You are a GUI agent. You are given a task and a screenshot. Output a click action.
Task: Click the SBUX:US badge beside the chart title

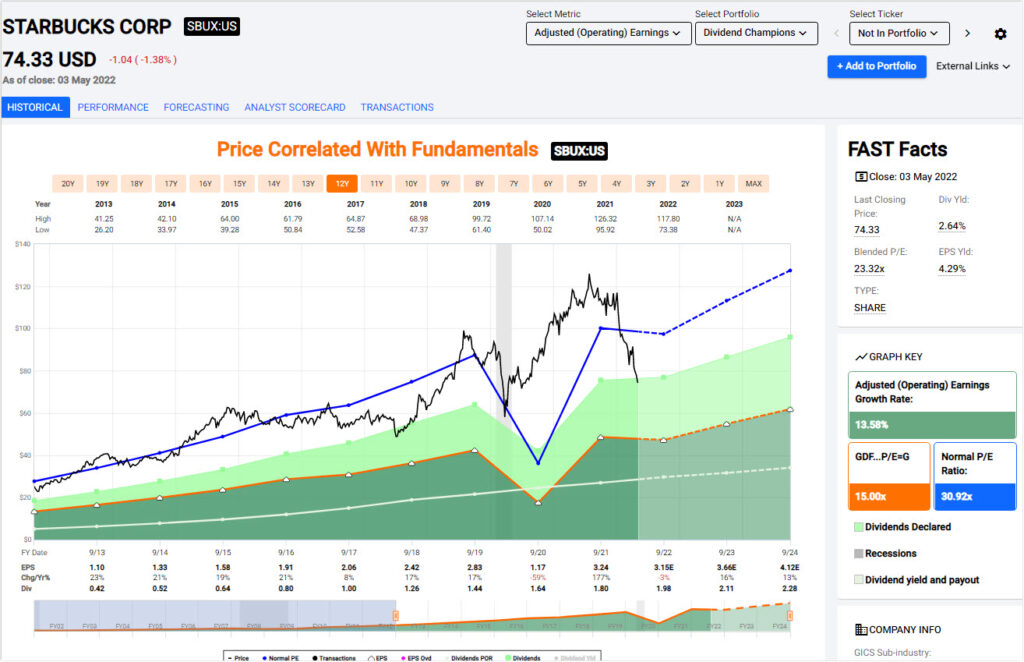pos(580,149)
